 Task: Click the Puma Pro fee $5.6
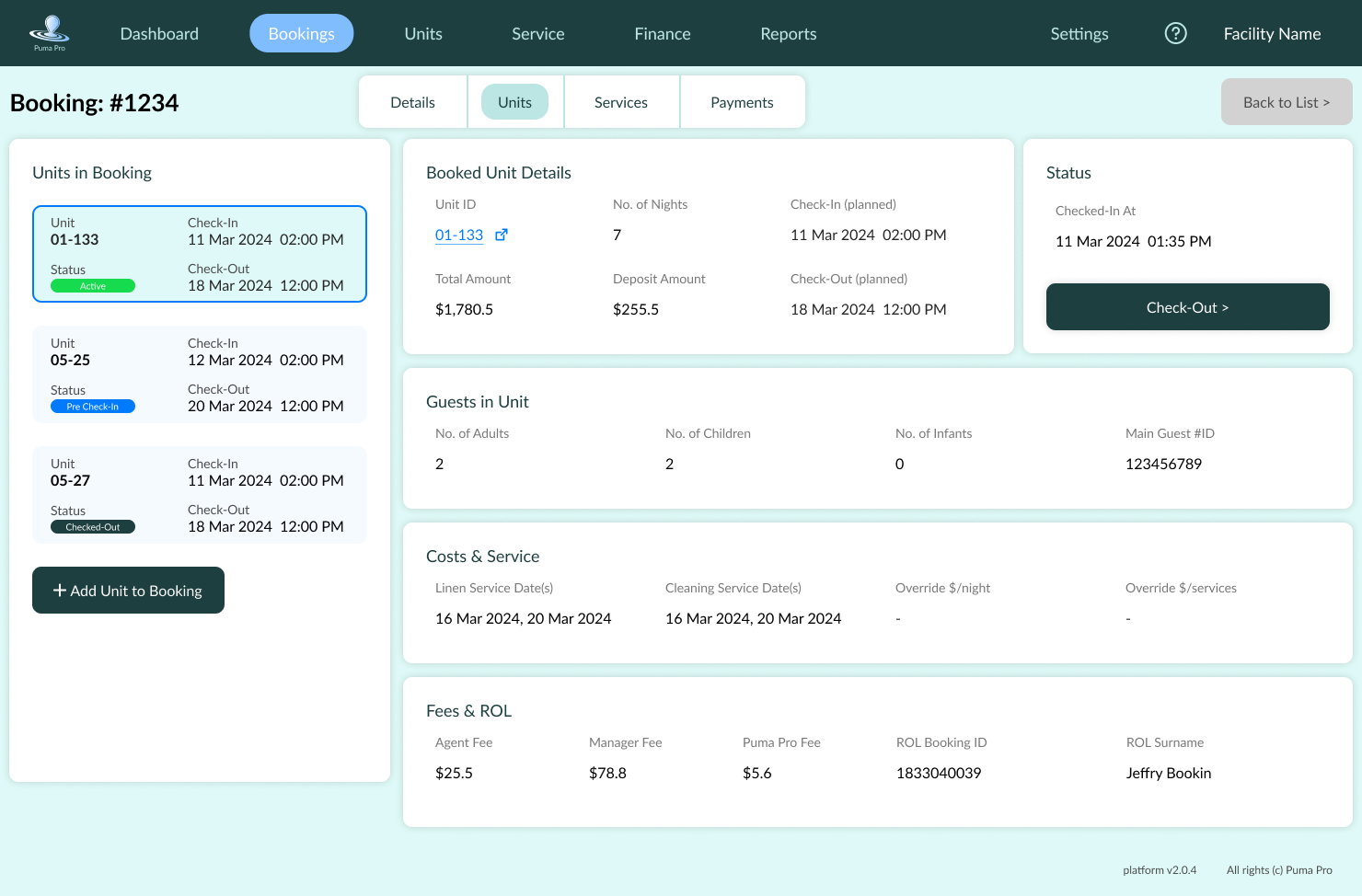click(757, 774)
